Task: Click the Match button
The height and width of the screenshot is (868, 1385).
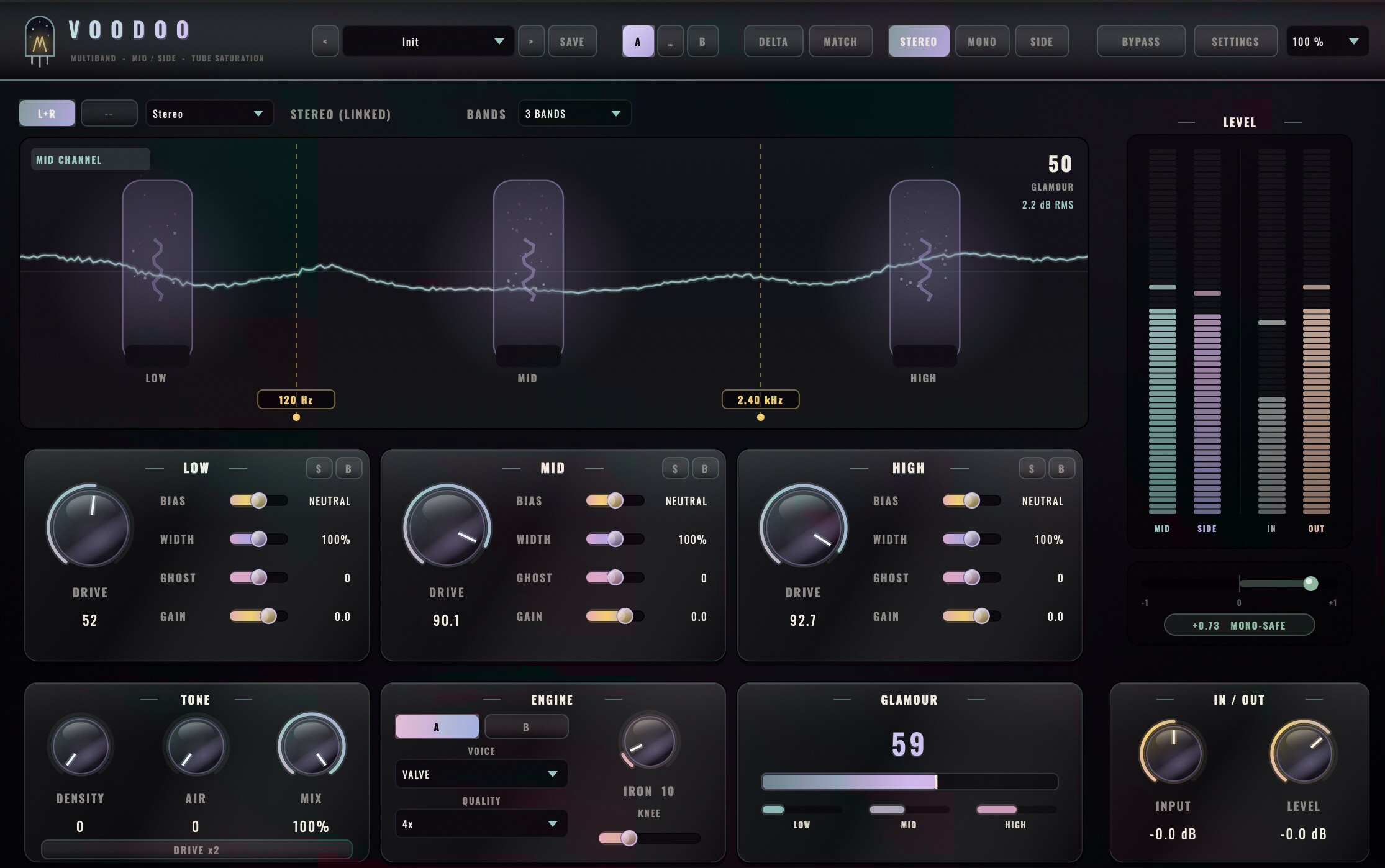Action: tap(840, 42)
